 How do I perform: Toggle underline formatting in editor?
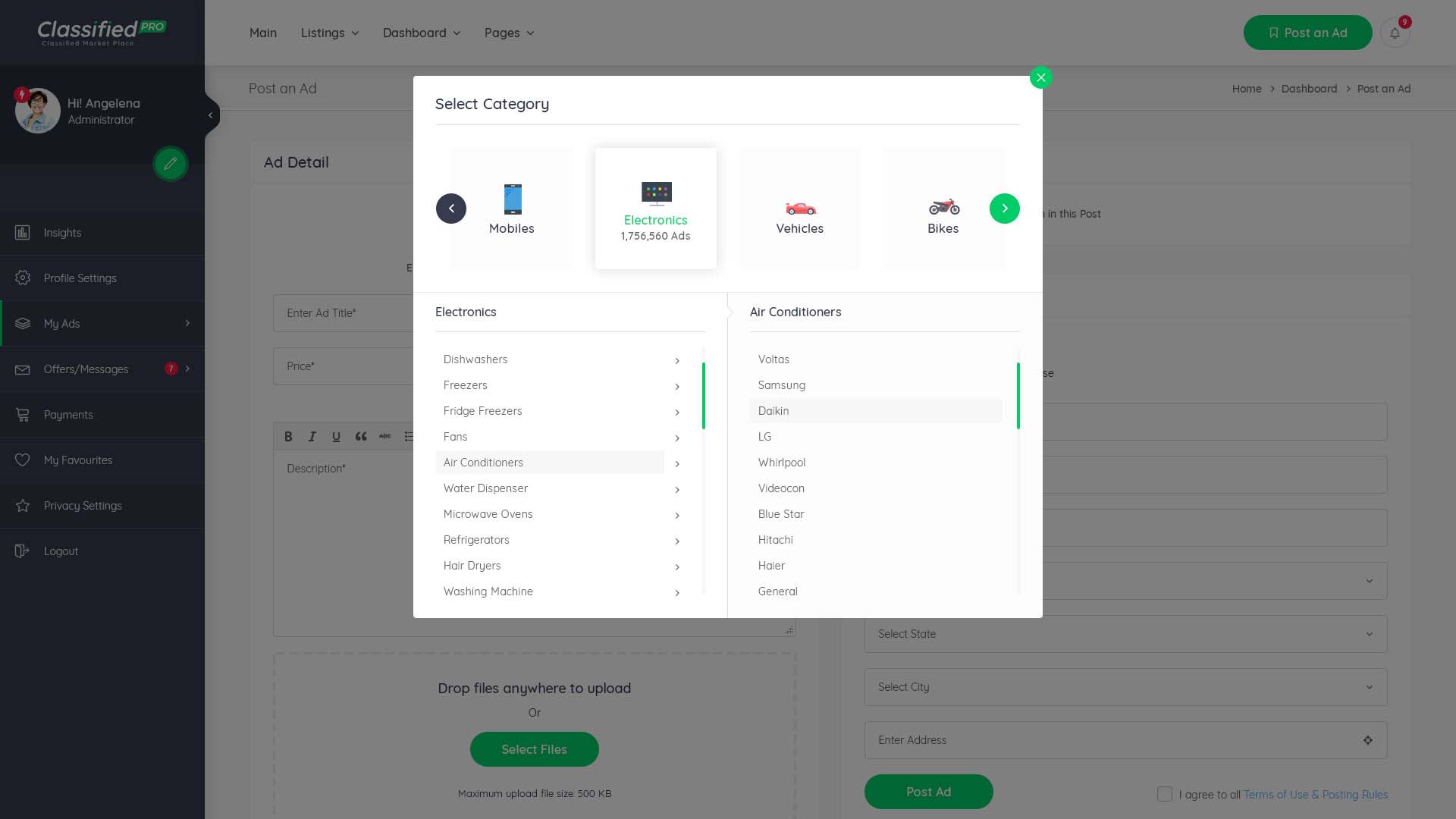click(336, 437)
